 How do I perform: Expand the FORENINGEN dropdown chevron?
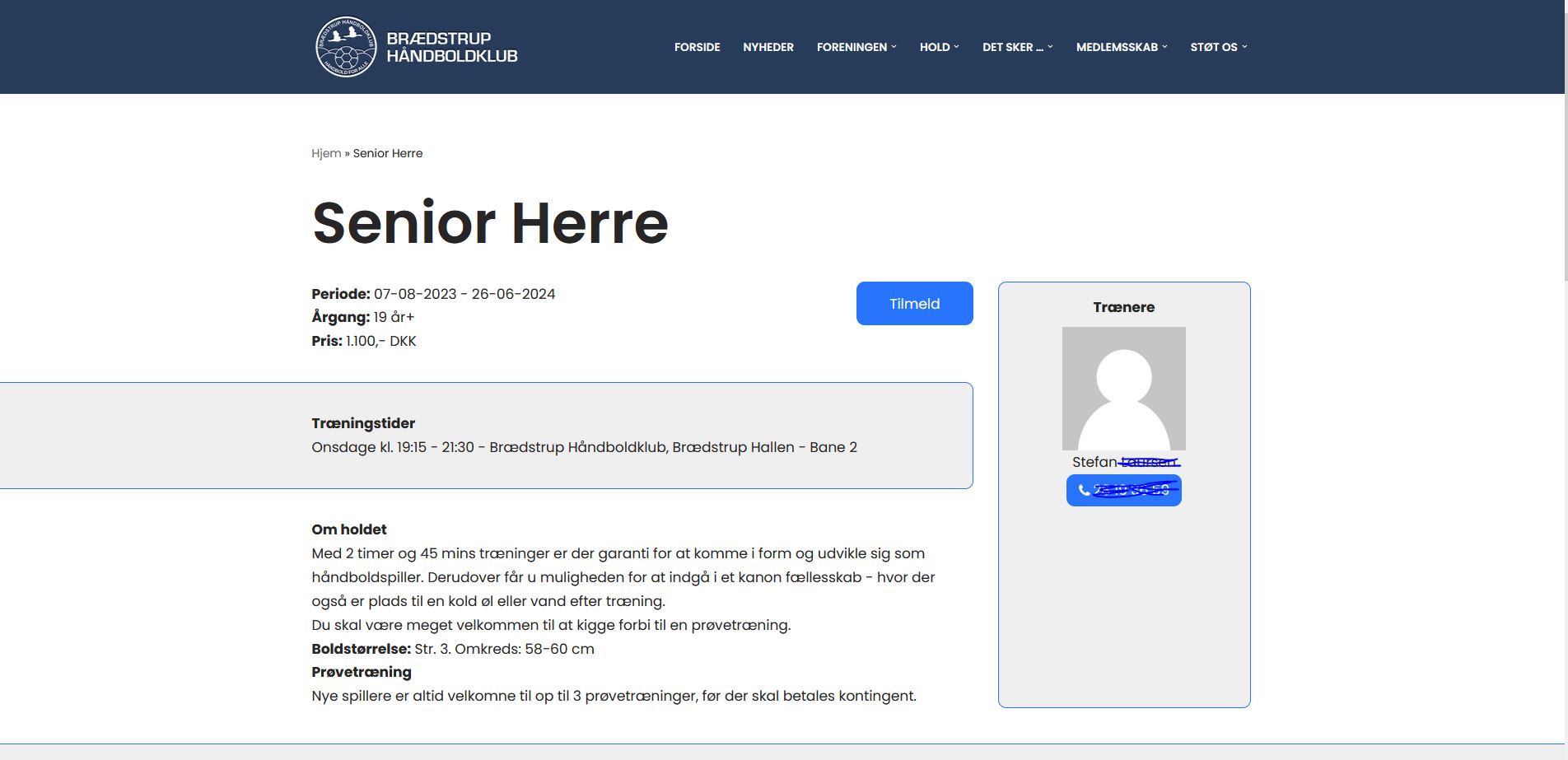pyautogui.click(x=894, y=46)
